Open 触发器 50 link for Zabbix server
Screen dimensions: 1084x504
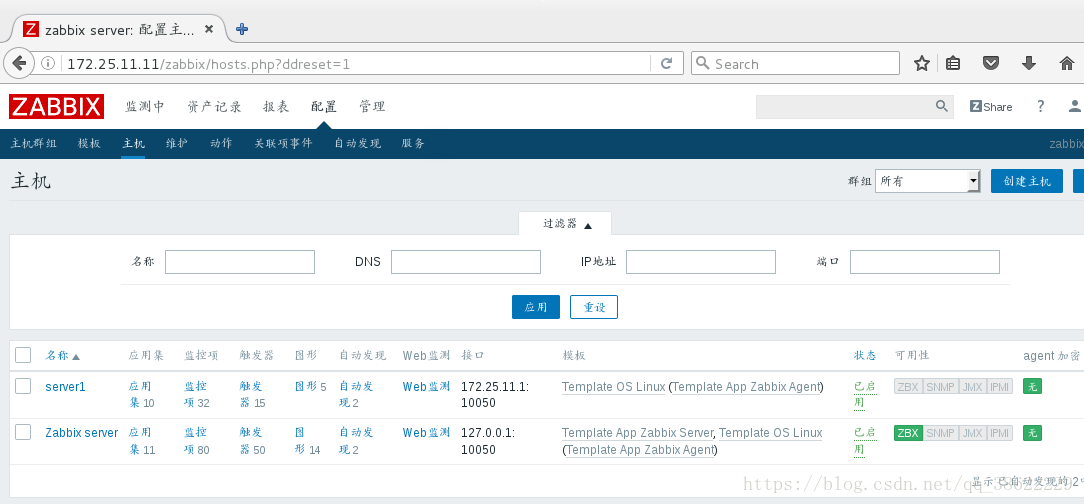(x=252, y=440)
